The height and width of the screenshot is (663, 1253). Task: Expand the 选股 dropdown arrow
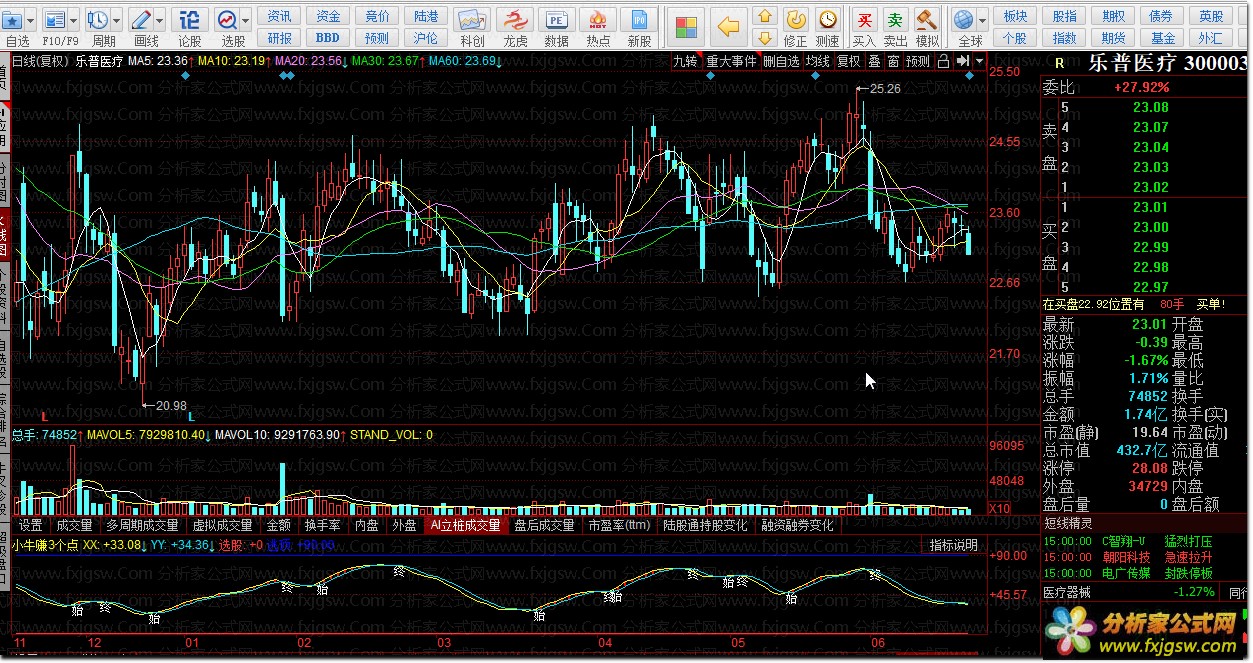[x=246, y=20]
